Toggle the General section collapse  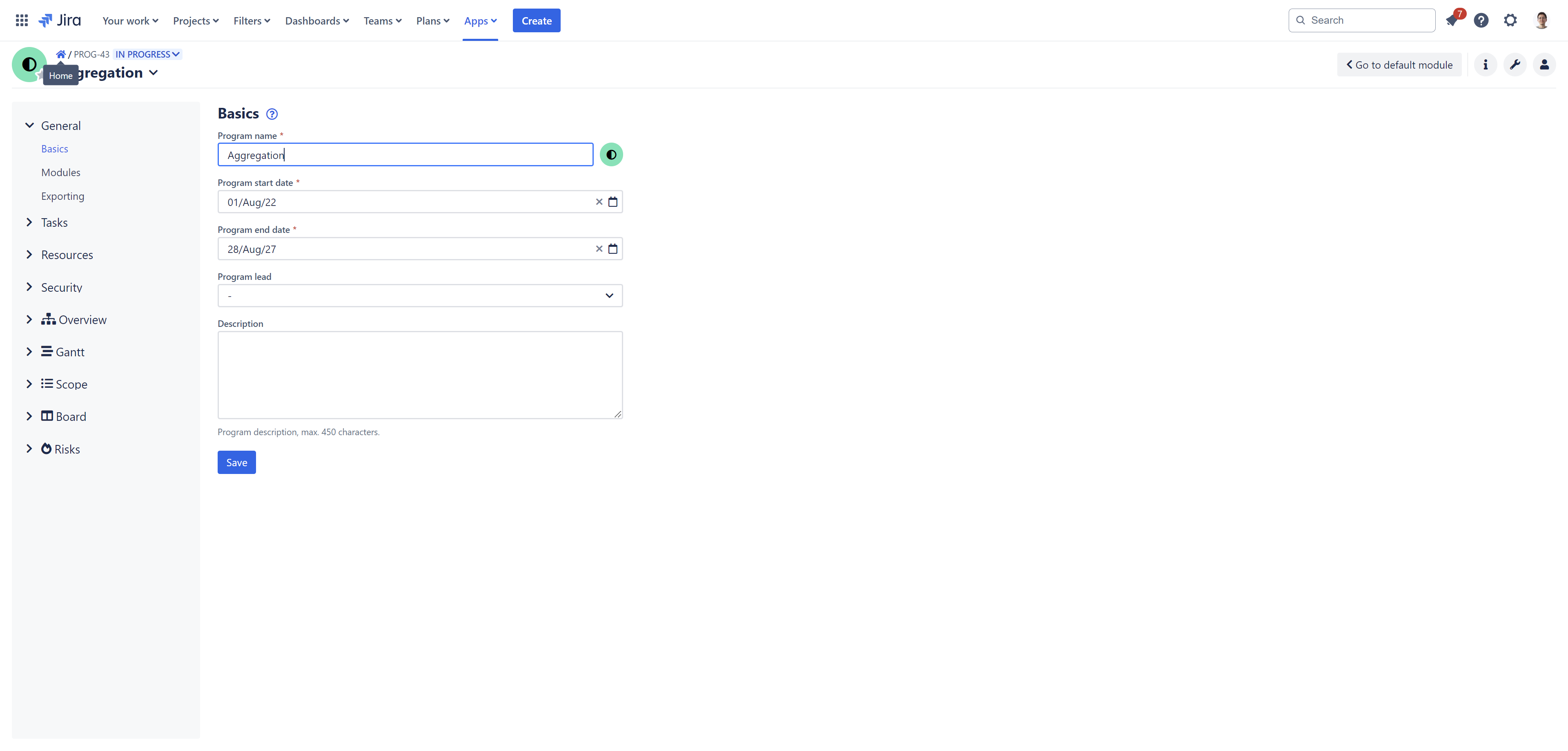[29, 125]
